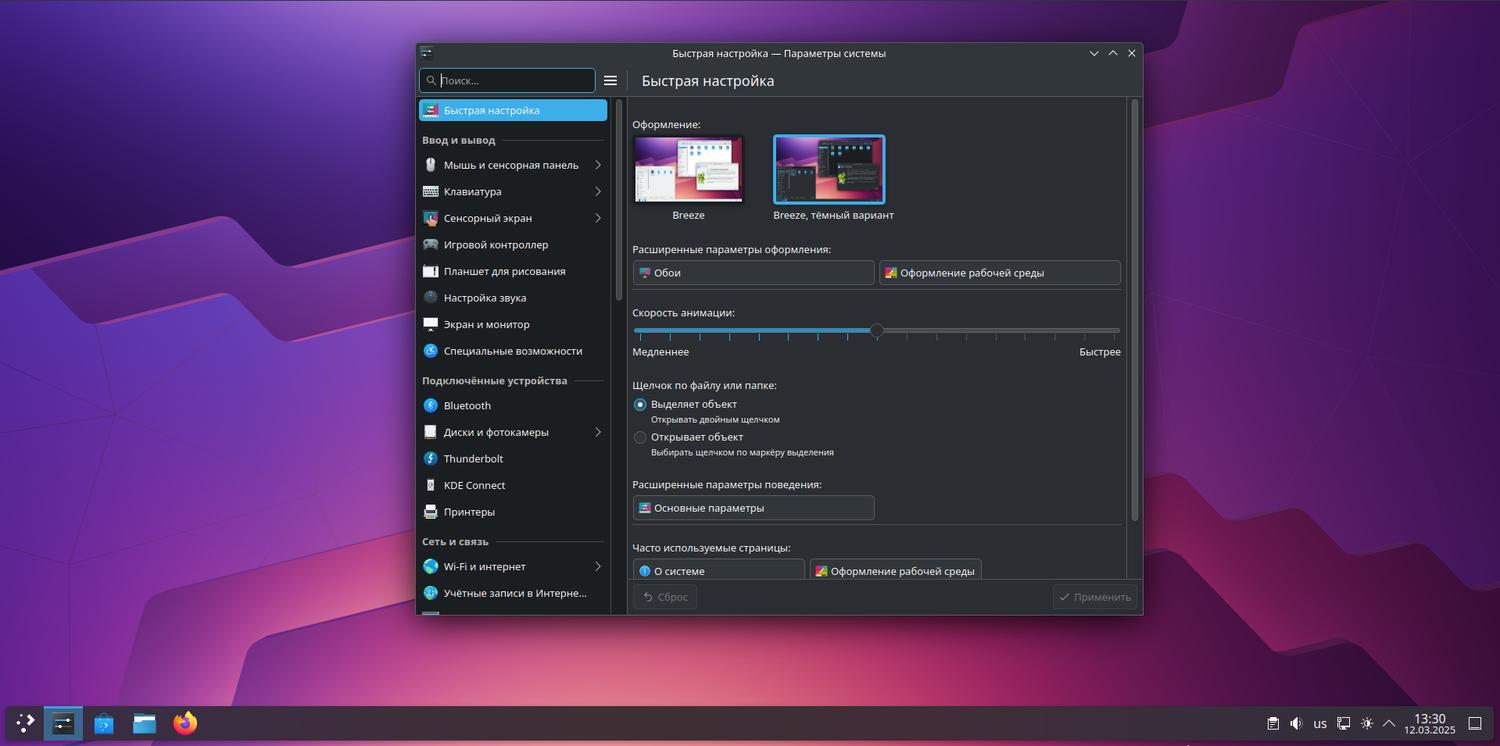Click the Основные параметры button
This screenshot has height=746, width=1500.
coord(753,508)
